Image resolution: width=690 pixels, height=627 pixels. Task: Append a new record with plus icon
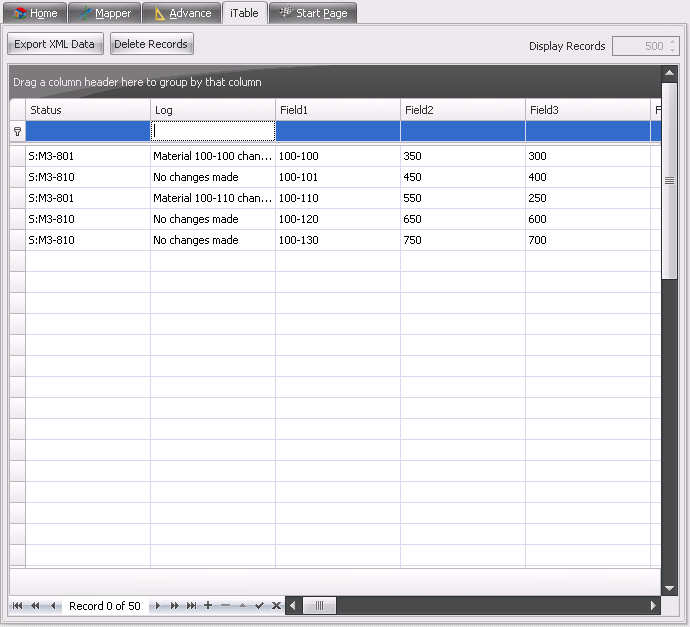coord(208,606)
